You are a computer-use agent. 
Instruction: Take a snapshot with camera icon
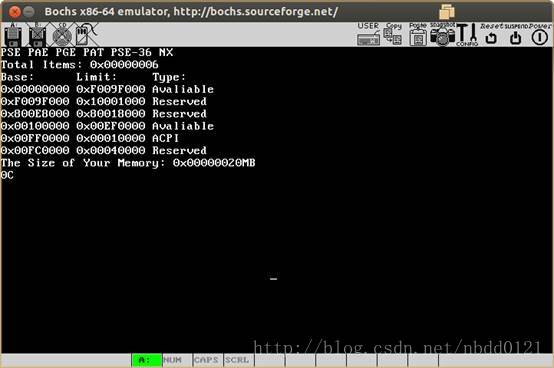442,34
